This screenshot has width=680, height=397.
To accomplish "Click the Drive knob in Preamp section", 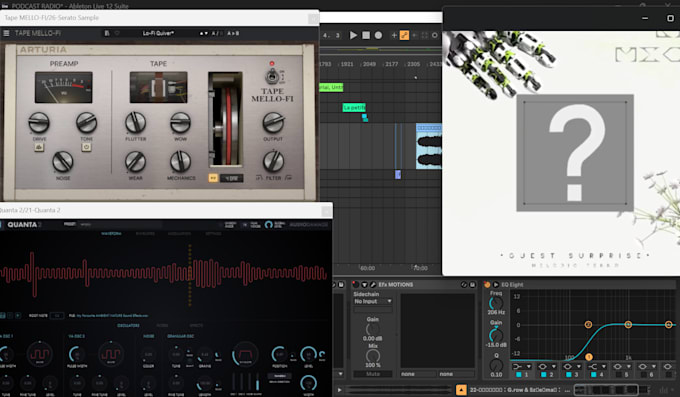I will (x=39, y=123).
